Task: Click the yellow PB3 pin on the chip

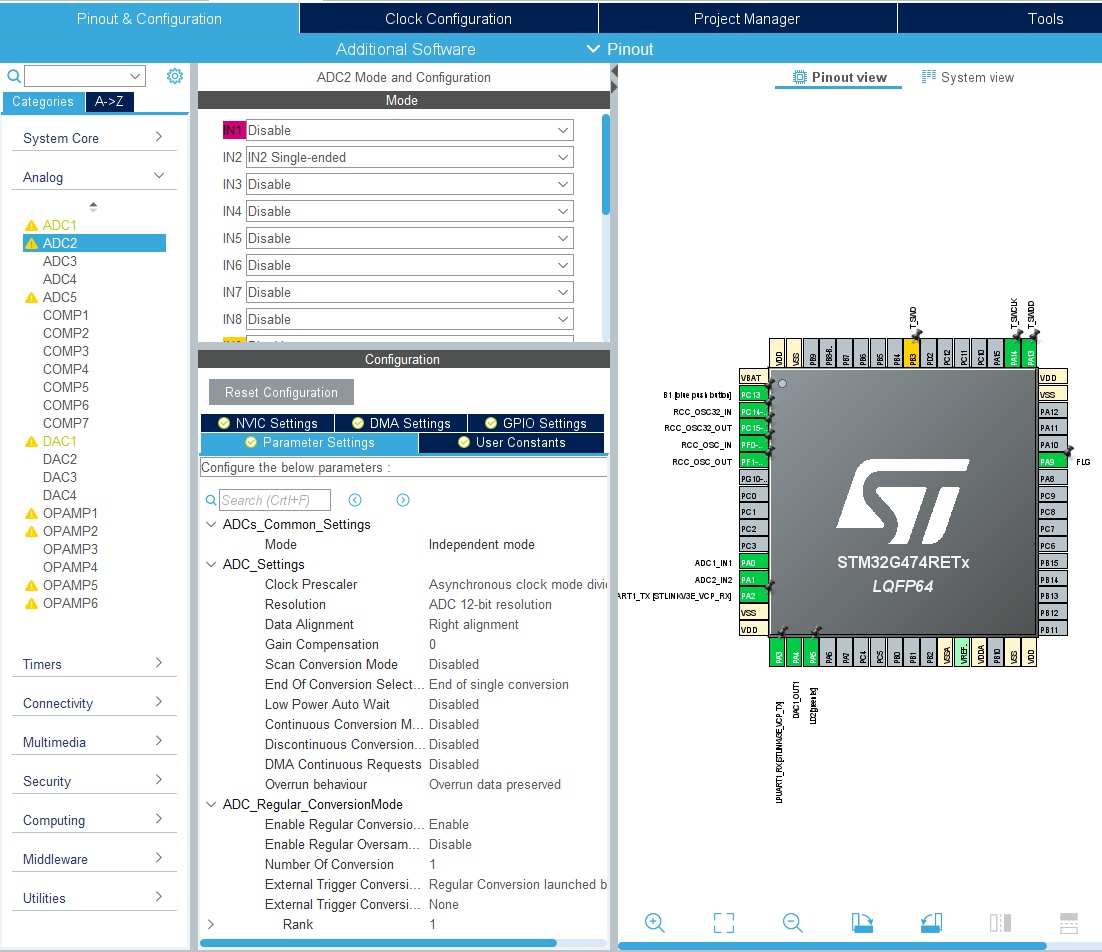Action: [912, 351]
